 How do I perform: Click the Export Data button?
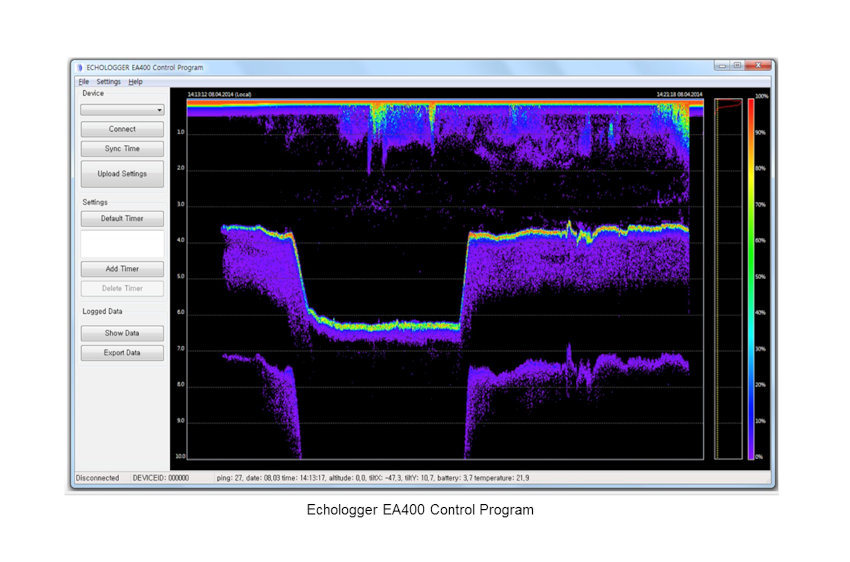point(122,353)
